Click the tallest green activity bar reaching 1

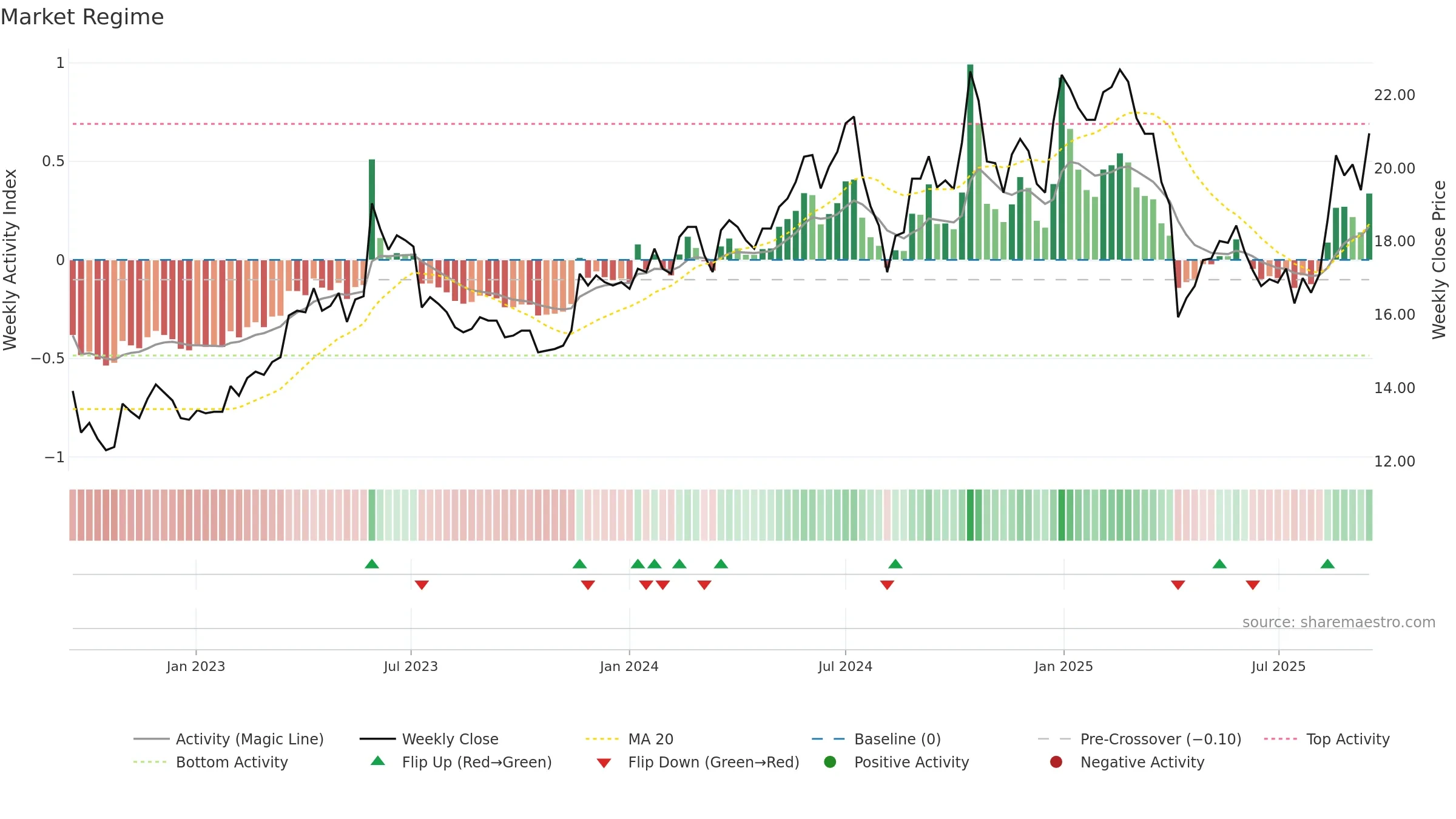(x=970, y=162)
